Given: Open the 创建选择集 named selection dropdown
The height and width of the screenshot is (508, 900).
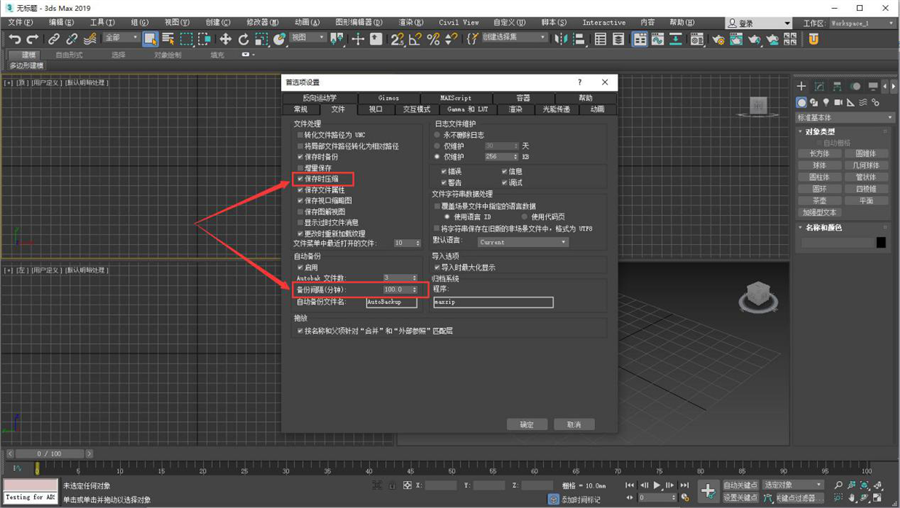Looking at the screenshot, I should point(514,38).
